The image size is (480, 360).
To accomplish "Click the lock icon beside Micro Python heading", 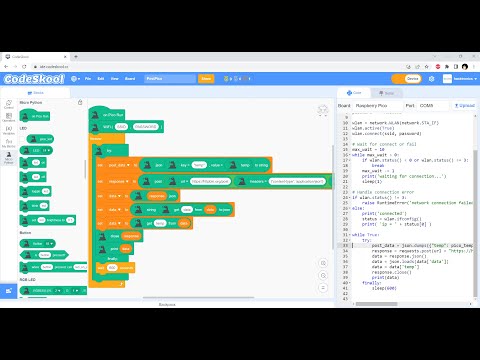I will (x=80, y=102).
